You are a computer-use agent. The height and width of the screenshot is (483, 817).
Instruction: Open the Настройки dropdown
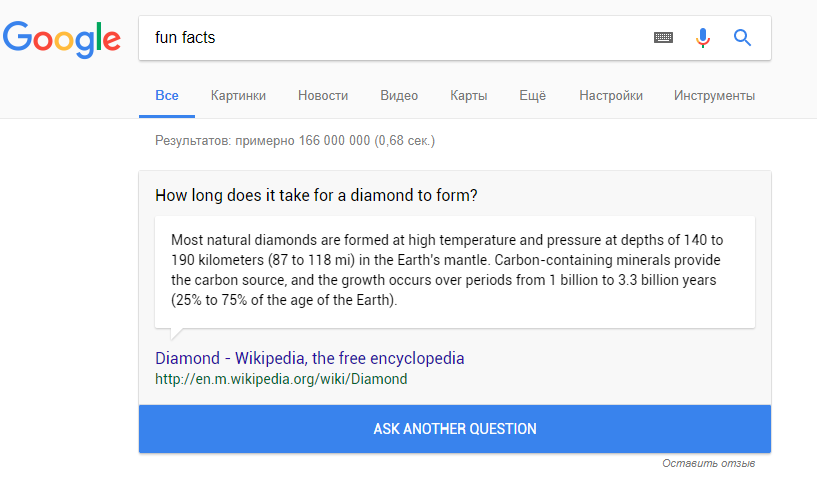pyautogui.click(x=611, y=96)
